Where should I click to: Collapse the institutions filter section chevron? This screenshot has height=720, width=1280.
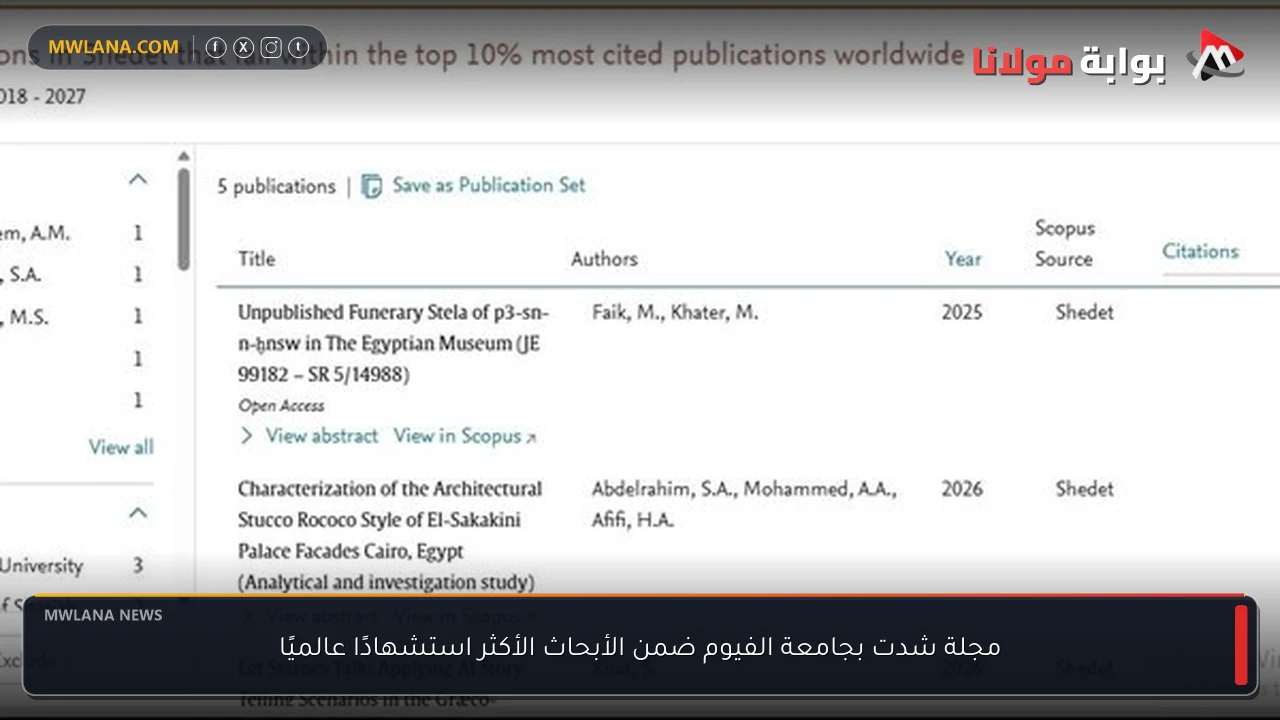pos(138,513)
